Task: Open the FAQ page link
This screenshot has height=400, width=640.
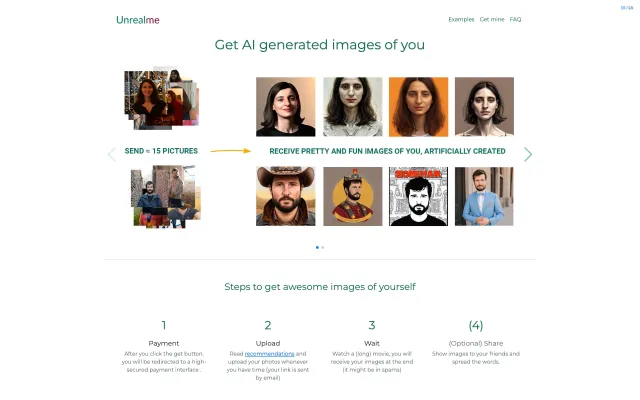Action: point(515,19)
